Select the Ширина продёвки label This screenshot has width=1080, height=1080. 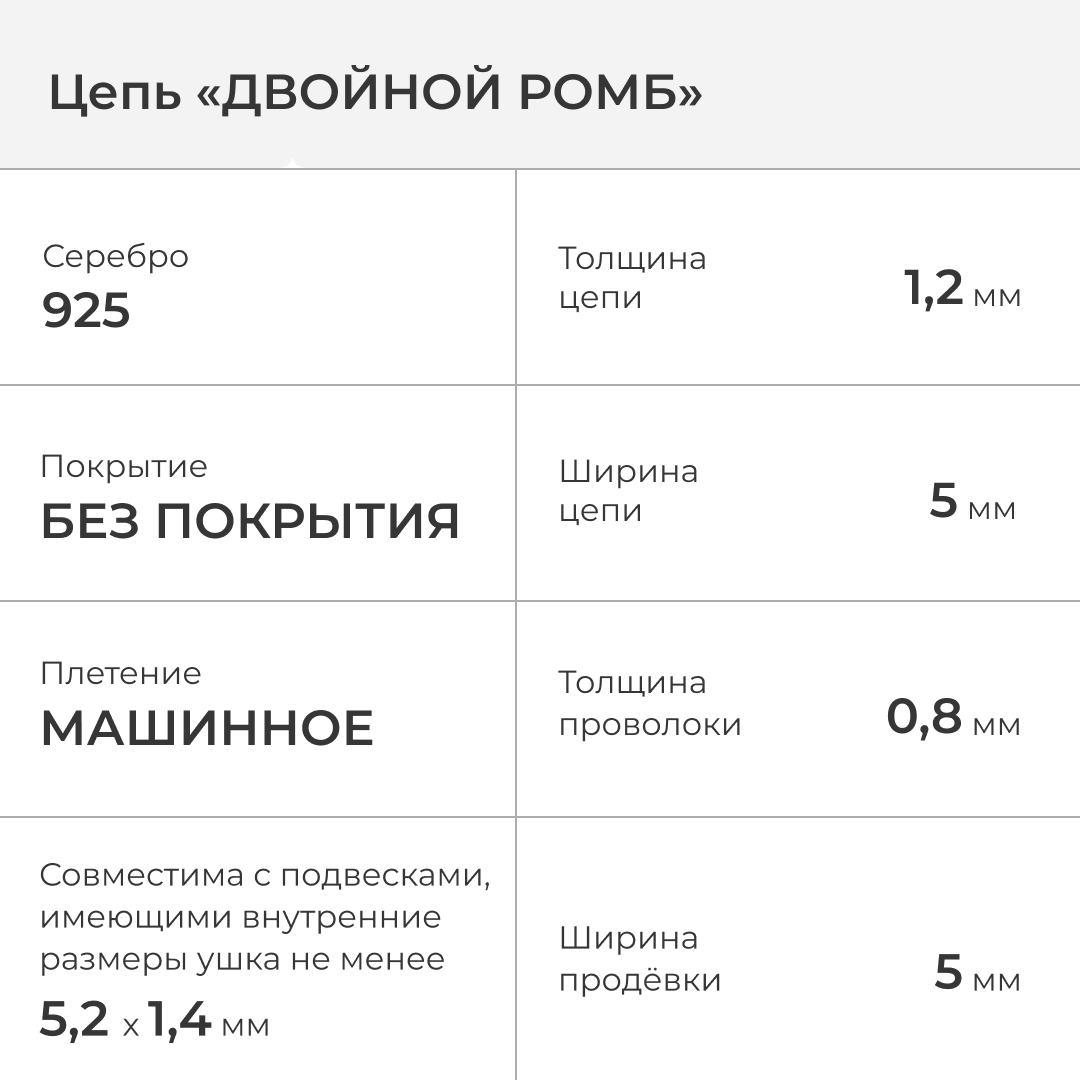[x=640, y=959]
